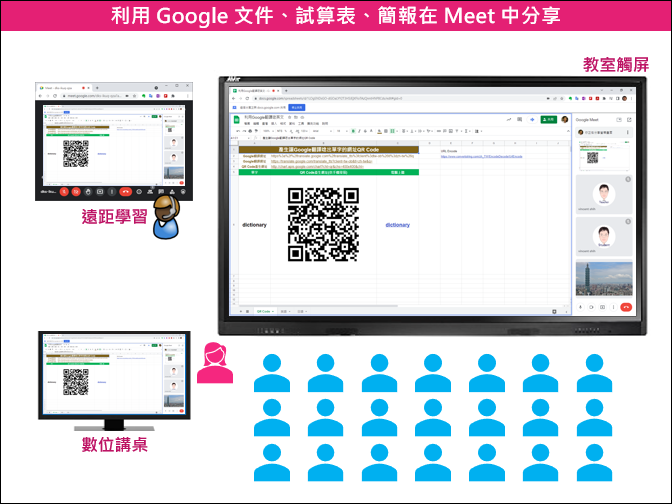Click horizontal scrollbar at bottom of sheet
Image resolution: width=672 pixels, height=504 pixels.
(x=317, y=306)
